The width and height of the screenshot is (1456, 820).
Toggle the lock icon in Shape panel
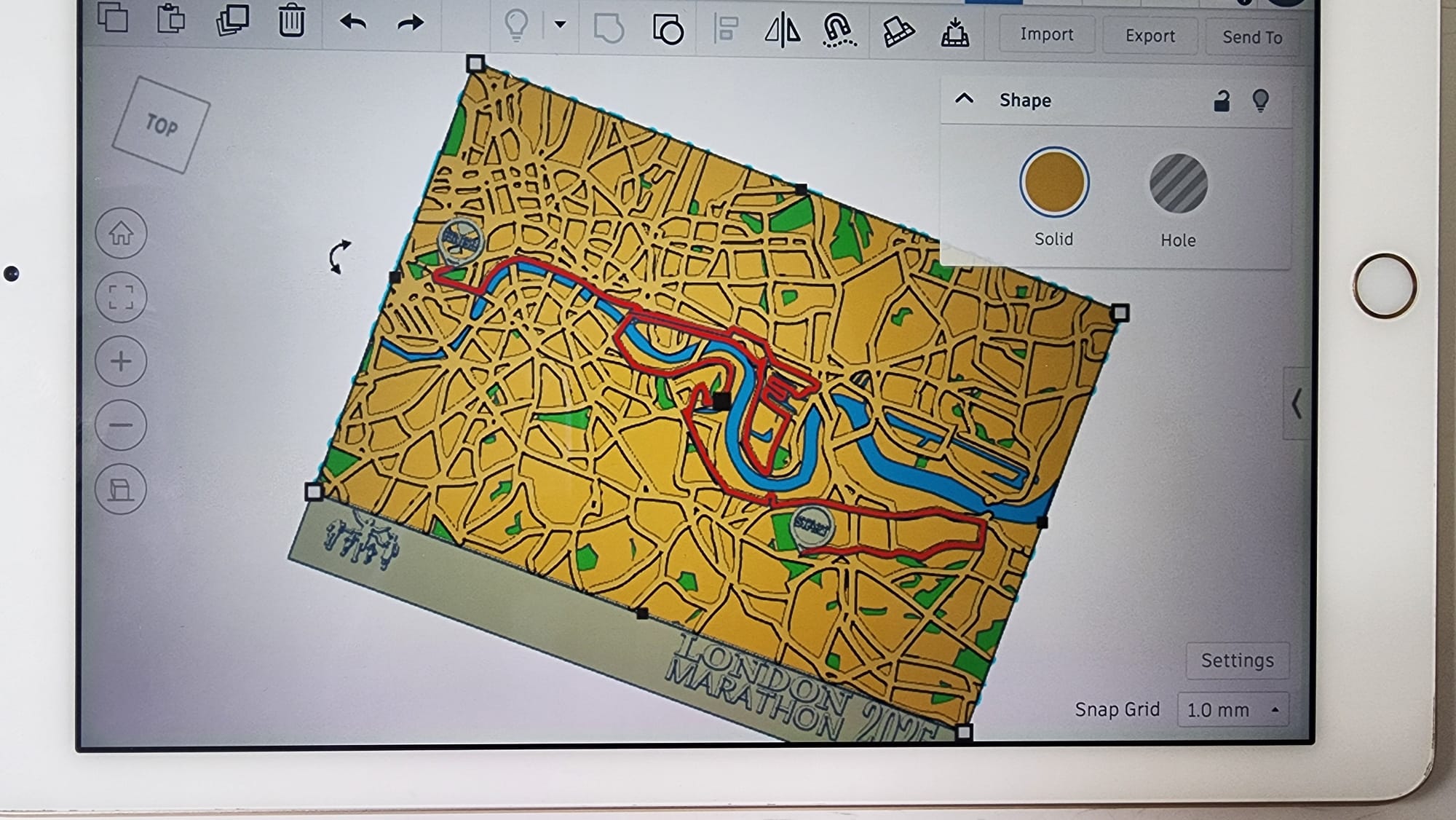(x=1222, y=101)
